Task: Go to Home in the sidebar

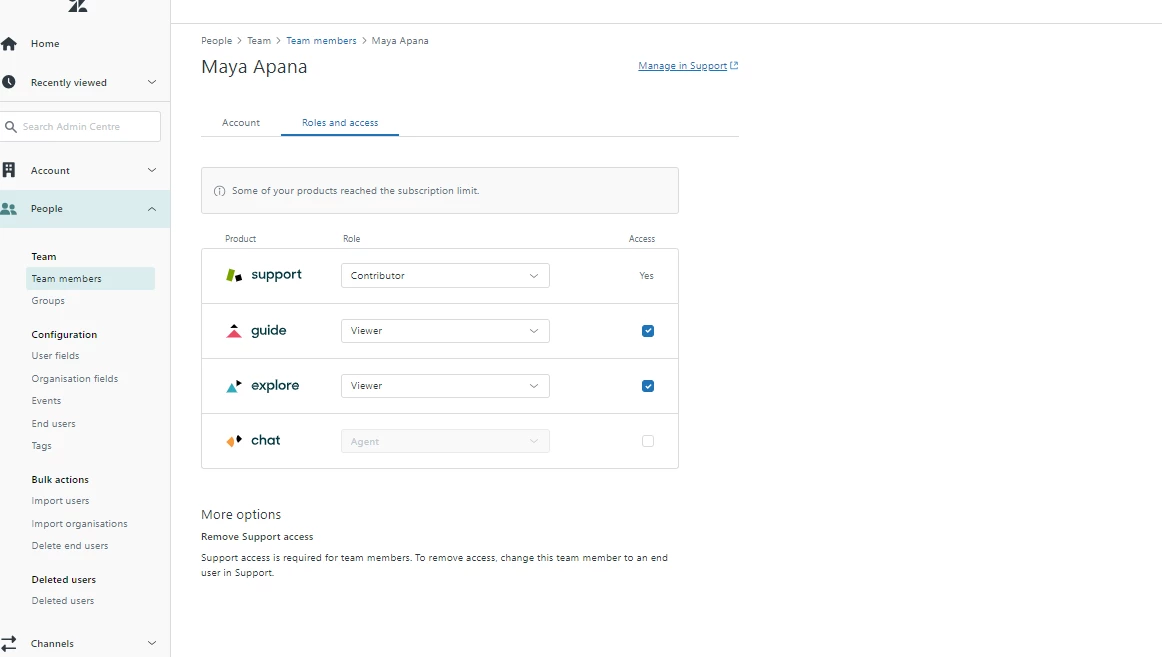Action: click(x=45, y=44)
